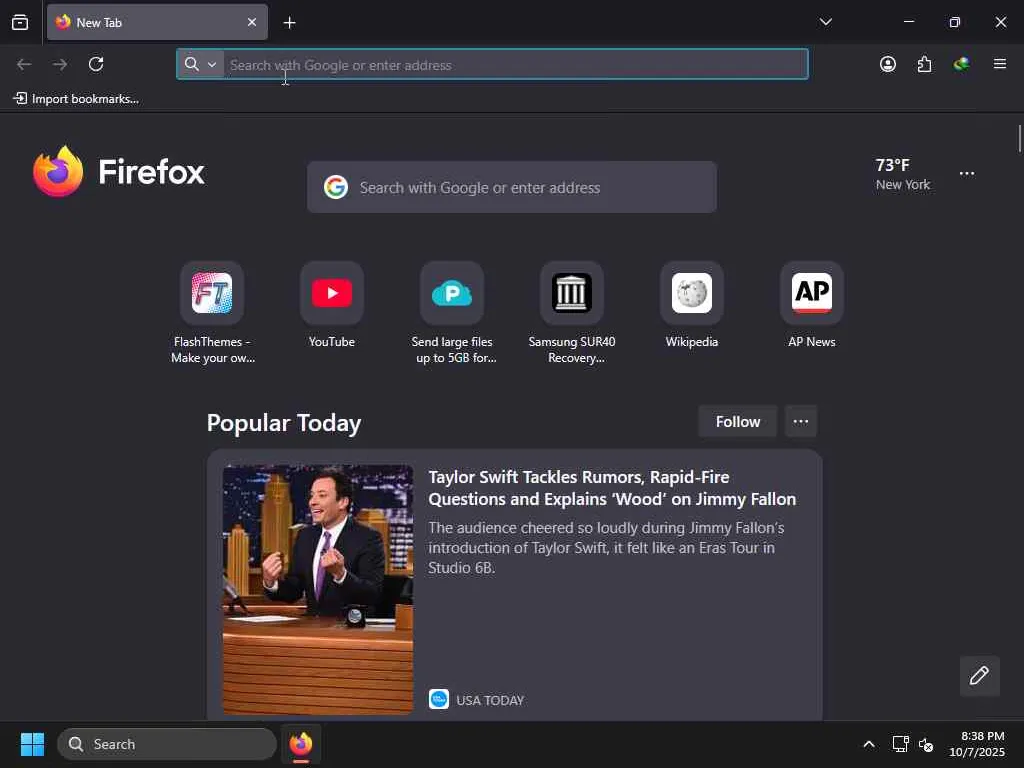Click the article summary about Studio 6B
This screenshot has width=1024, height=768.
click(x=606, y=547)
